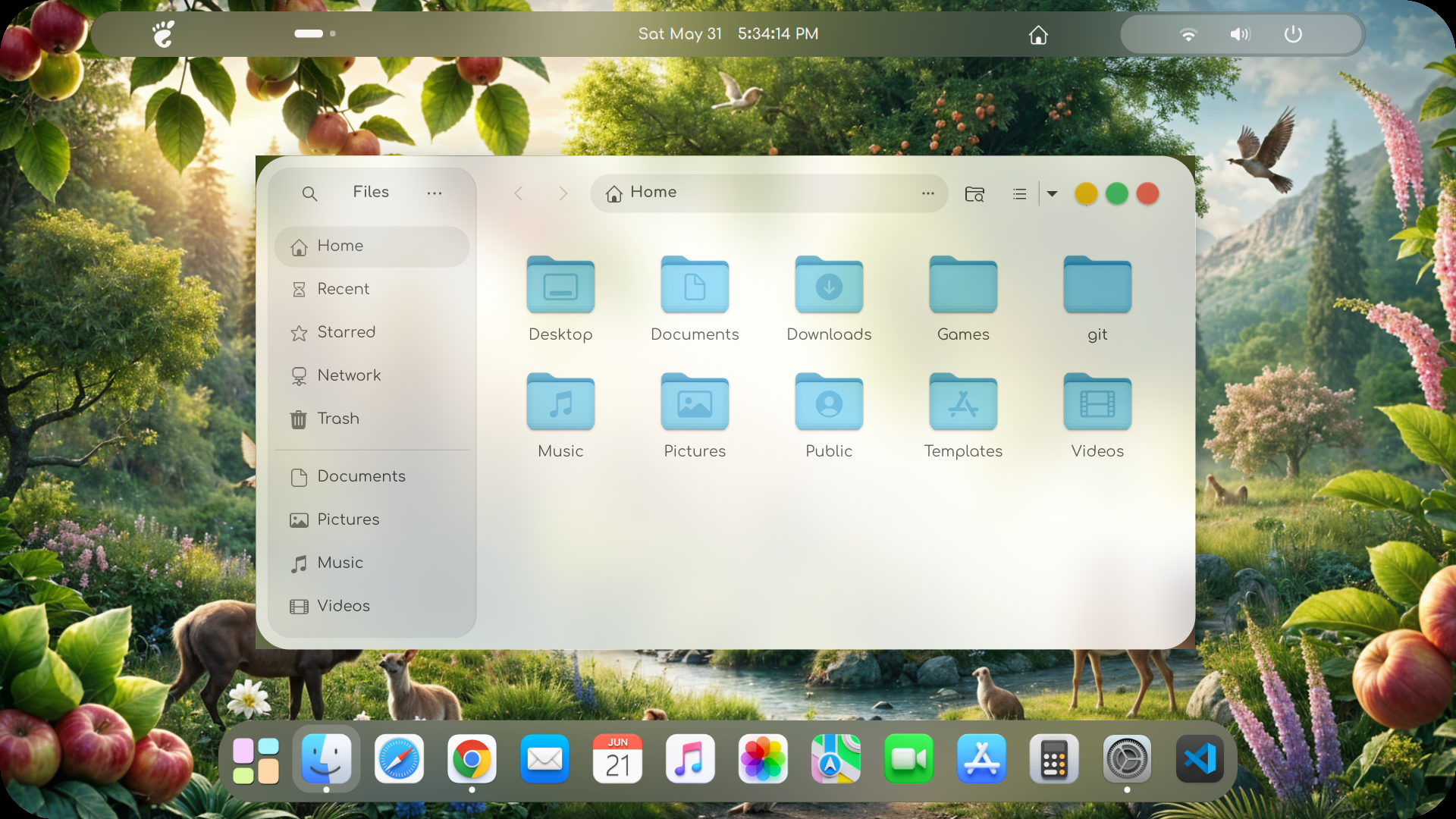Viewport: 1456px width, 819px height.
Task: Open FaceTime from the dock
Action: 908,759
